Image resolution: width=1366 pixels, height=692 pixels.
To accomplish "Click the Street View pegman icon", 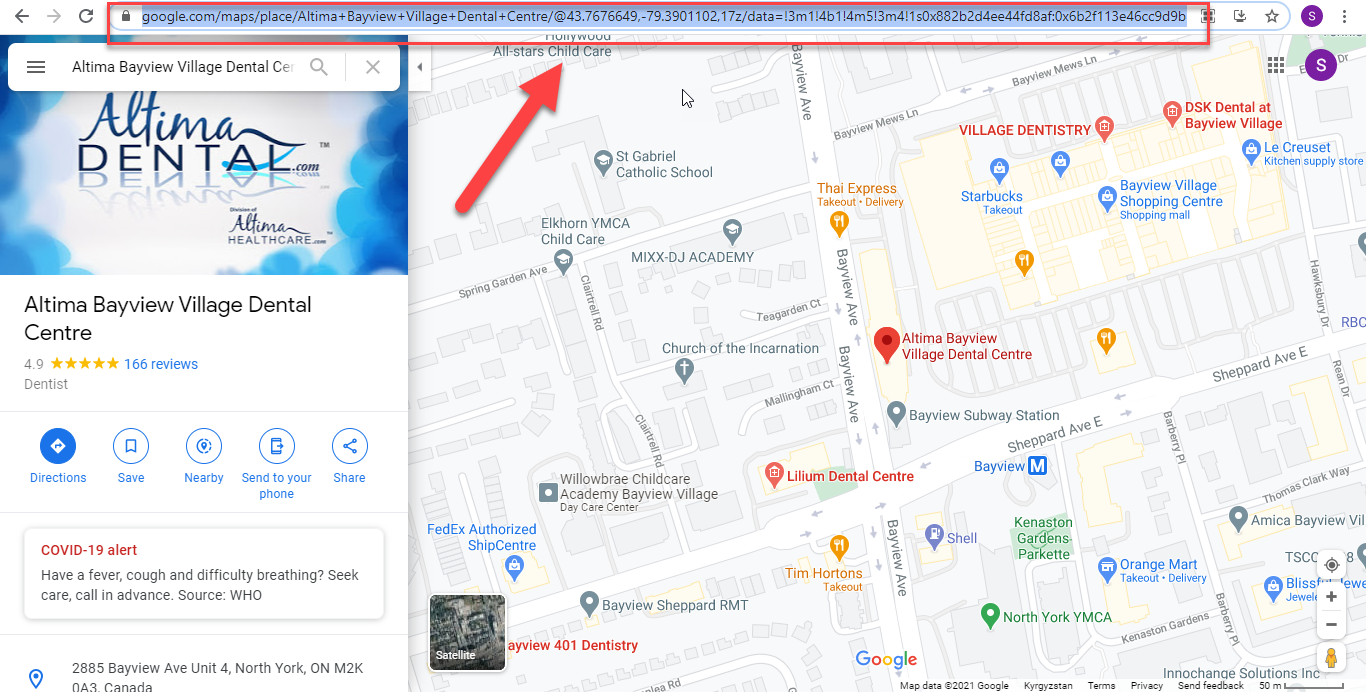I will point(1331,658).
